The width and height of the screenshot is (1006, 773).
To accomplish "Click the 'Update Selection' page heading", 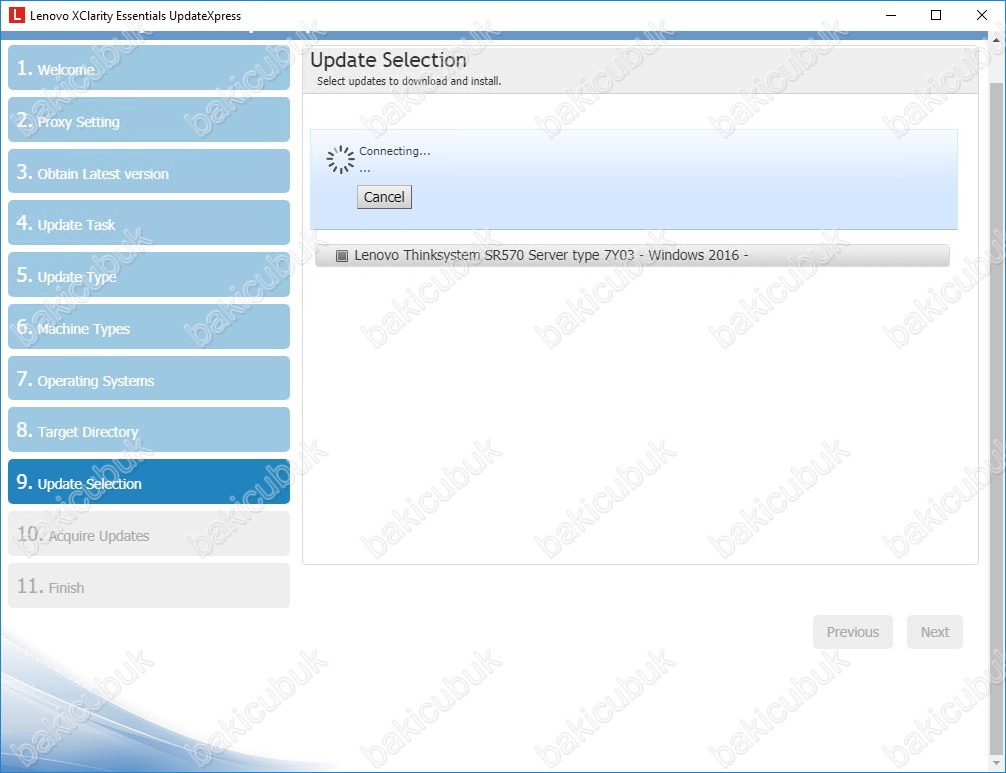I will 388,60.
